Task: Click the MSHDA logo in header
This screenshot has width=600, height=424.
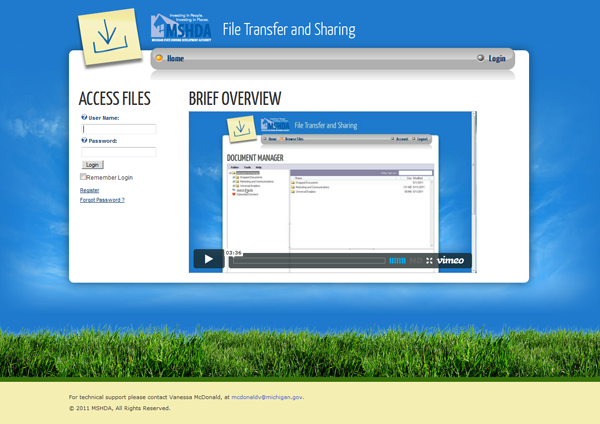Action: 181,28
